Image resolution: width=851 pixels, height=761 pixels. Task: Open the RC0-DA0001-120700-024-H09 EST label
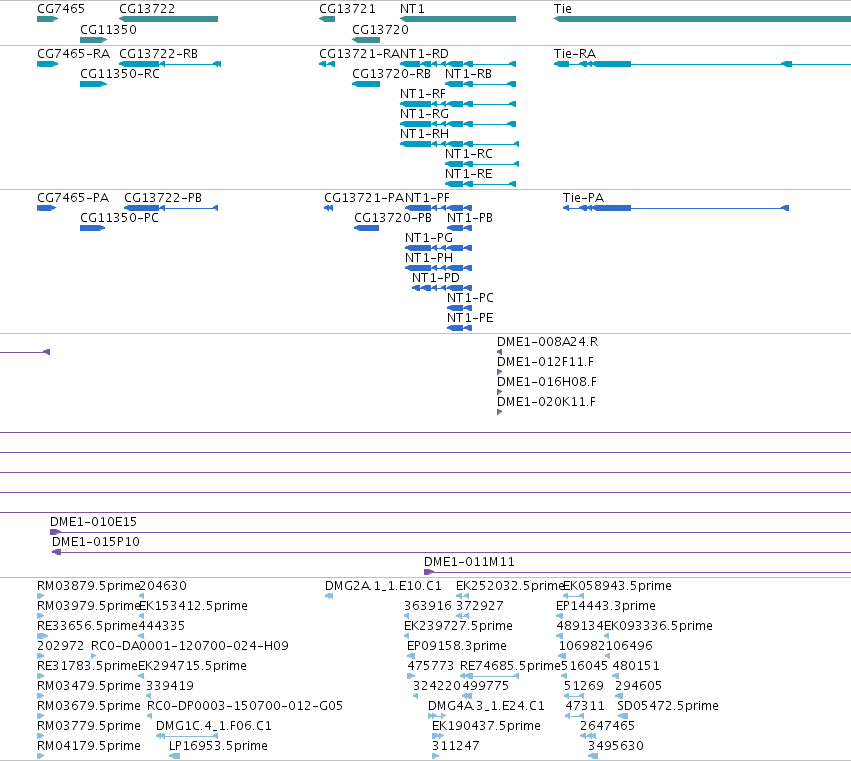[190, 646]
